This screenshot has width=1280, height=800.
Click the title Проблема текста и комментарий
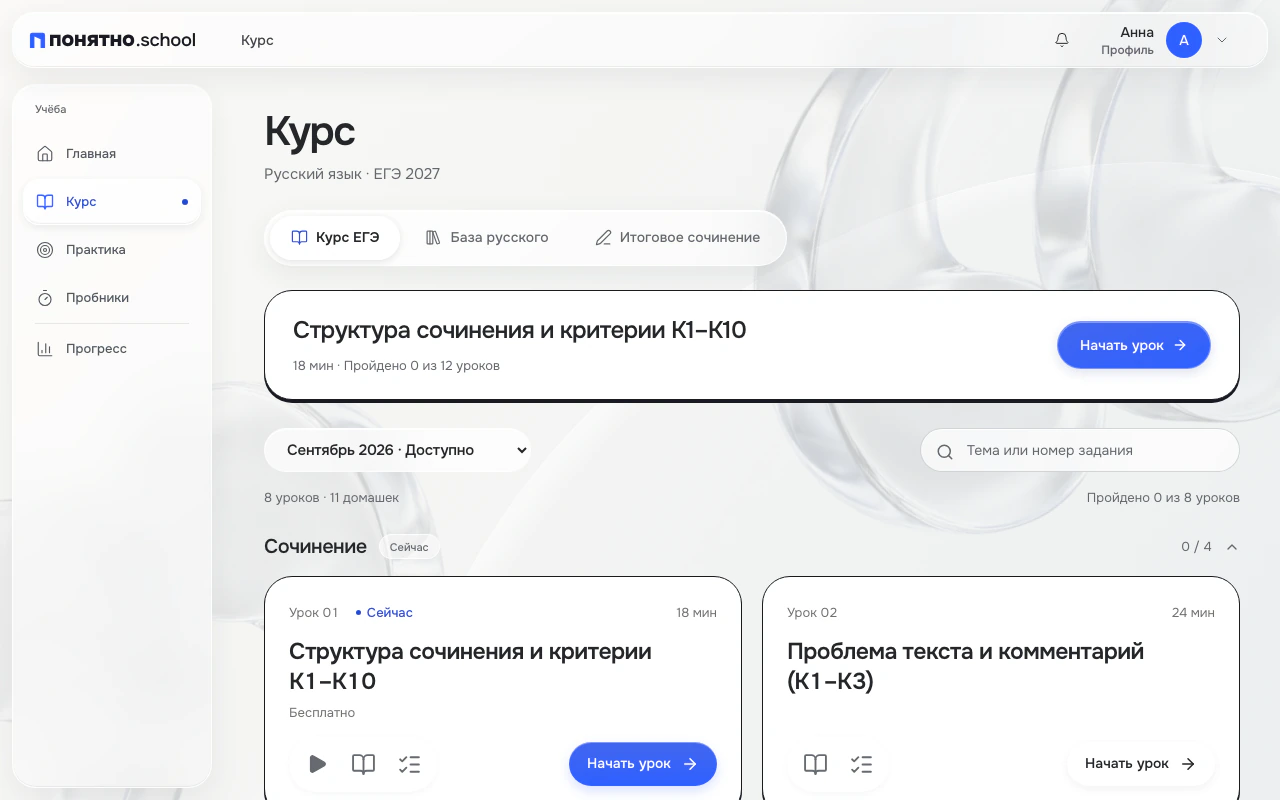coord(965,666)
